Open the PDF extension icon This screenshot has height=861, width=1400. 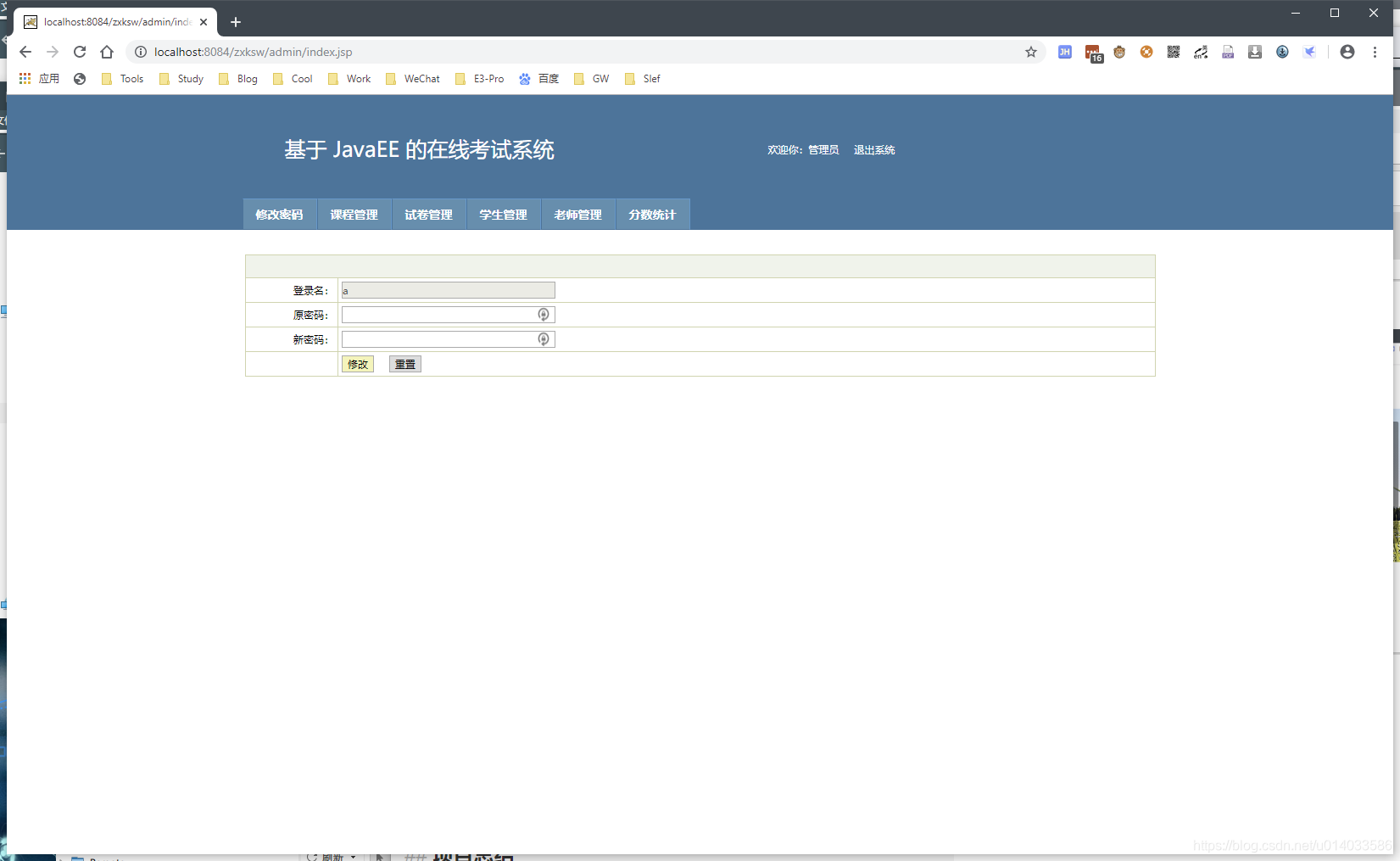pos(1228,52)
